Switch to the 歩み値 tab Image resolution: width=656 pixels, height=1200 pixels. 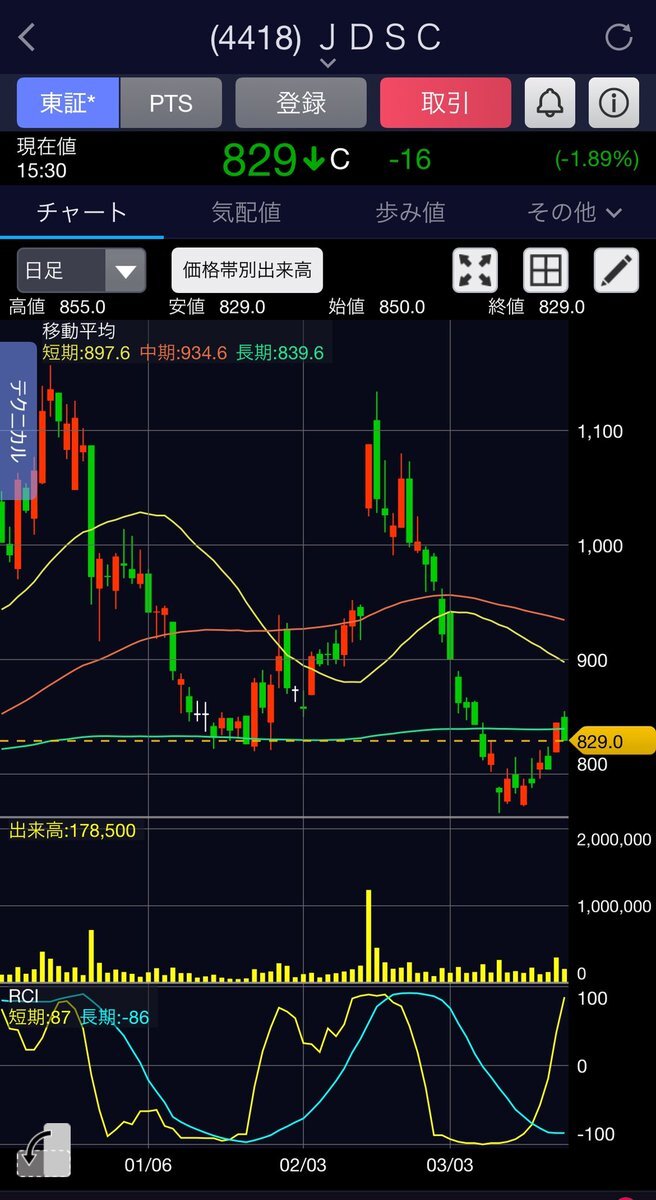click(410, 212)
